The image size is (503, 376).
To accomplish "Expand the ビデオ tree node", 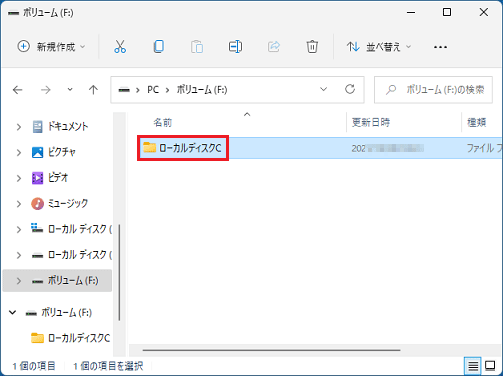I will pyautogui.click(x=19, y=178).
